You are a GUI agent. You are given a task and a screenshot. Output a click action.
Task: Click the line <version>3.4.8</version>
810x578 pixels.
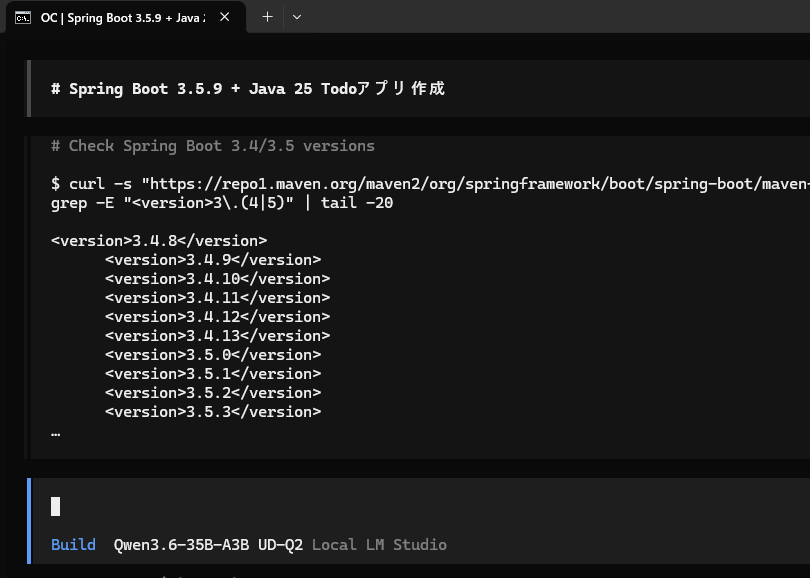coord(159,241)
